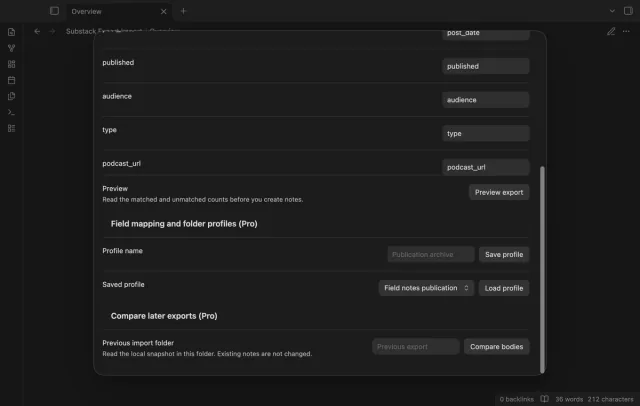Click the pencil edit-mode icon
The height and width of the screenshot is (406, 640).
[611, 31]
